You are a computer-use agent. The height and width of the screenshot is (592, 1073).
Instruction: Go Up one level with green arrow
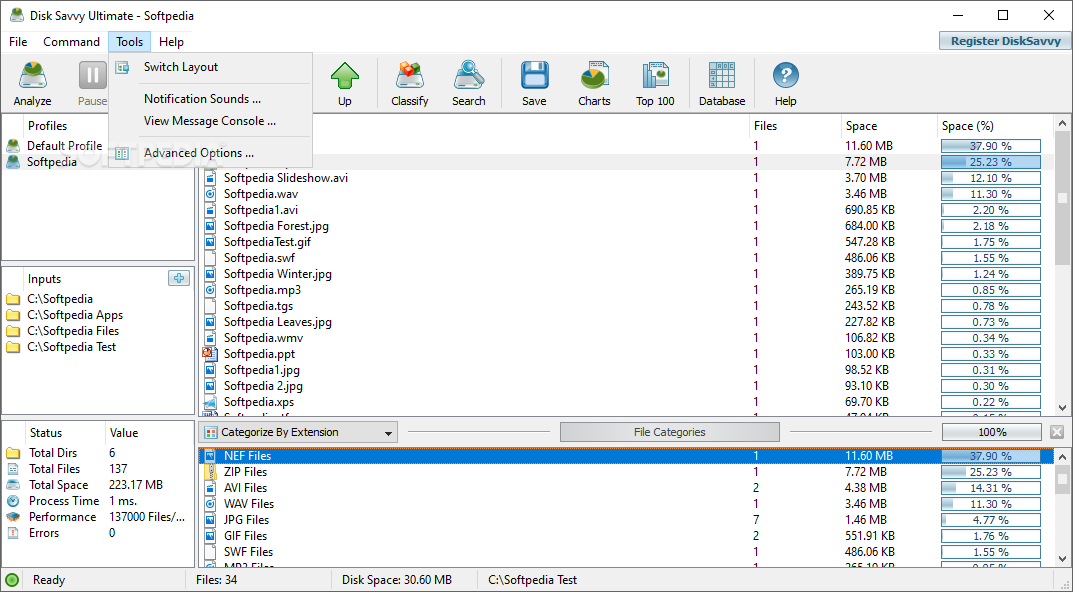point(345,76)
